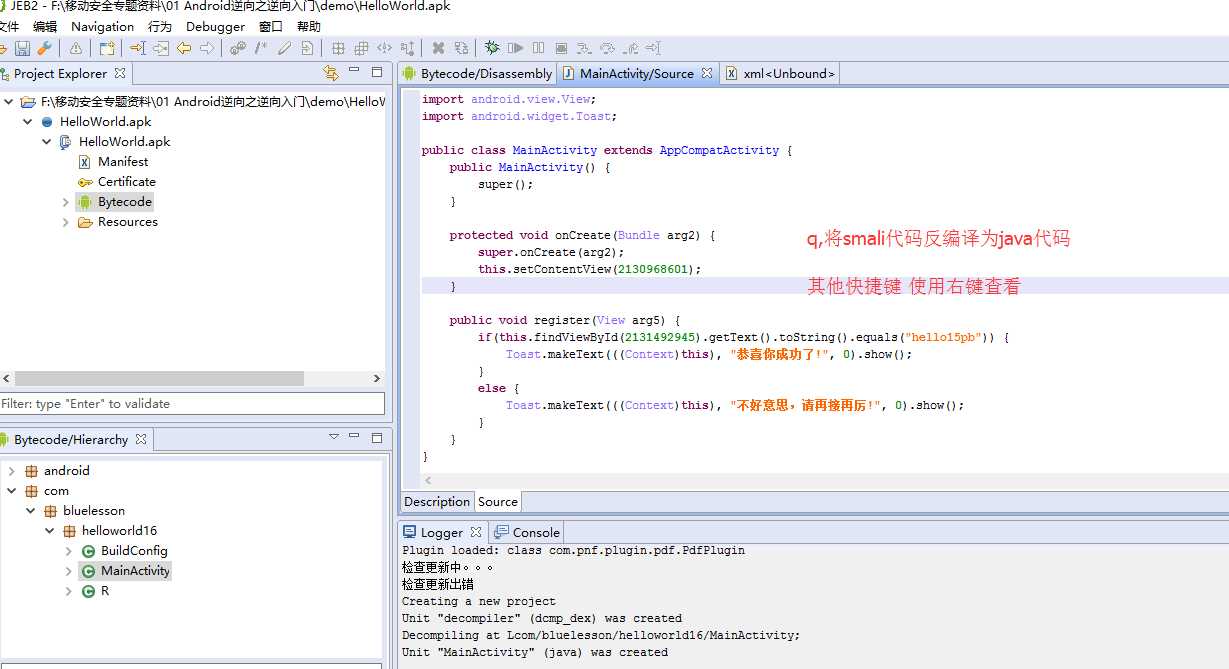The image size is (1229, 669).
Task: Collapse the com package in hierarchy
Action: click(12, 491)
